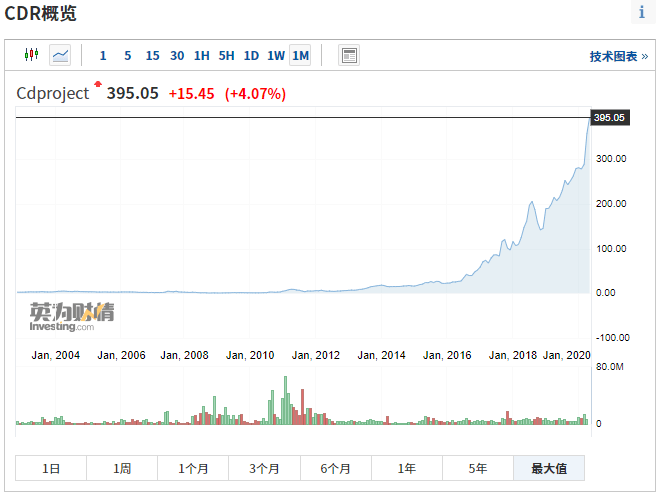Switch to candlestick chart type
Viewport: 658px width, 494px height.
click(x=32, y=55)
